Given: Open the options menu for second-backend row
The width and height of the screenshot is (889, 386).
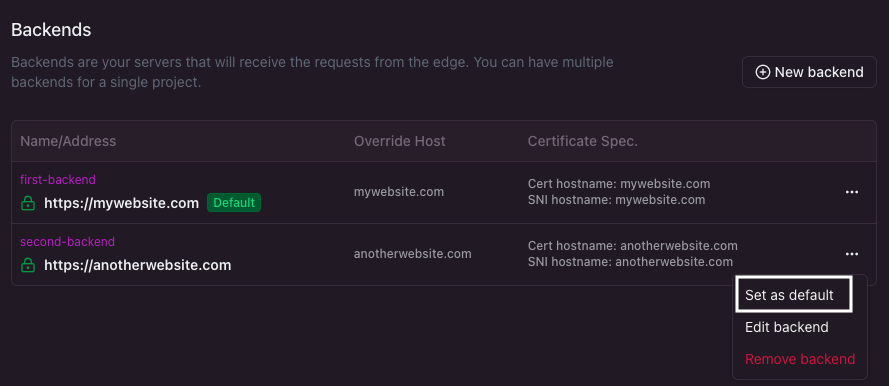Looking at the screenshot, I should (x=852, y=254).
